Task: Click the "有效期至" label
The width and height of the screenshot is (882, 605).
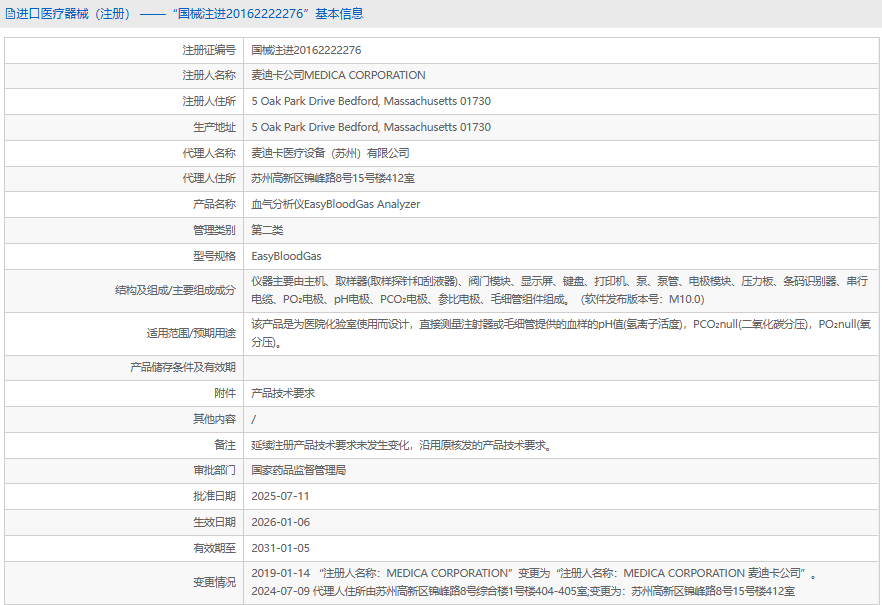Action: point(214,548)
